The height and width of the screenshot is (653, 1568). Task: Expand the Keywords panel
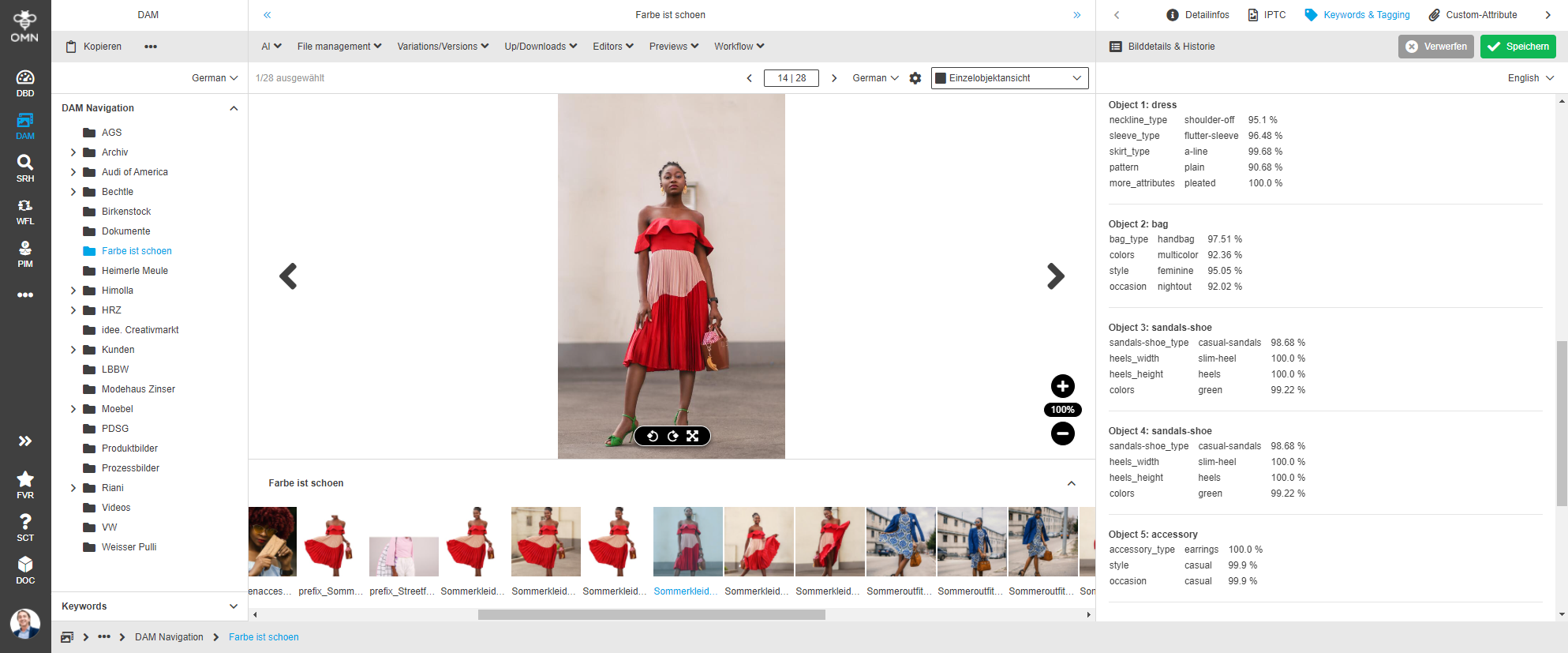pyautogui.click(x=234, y=606)
